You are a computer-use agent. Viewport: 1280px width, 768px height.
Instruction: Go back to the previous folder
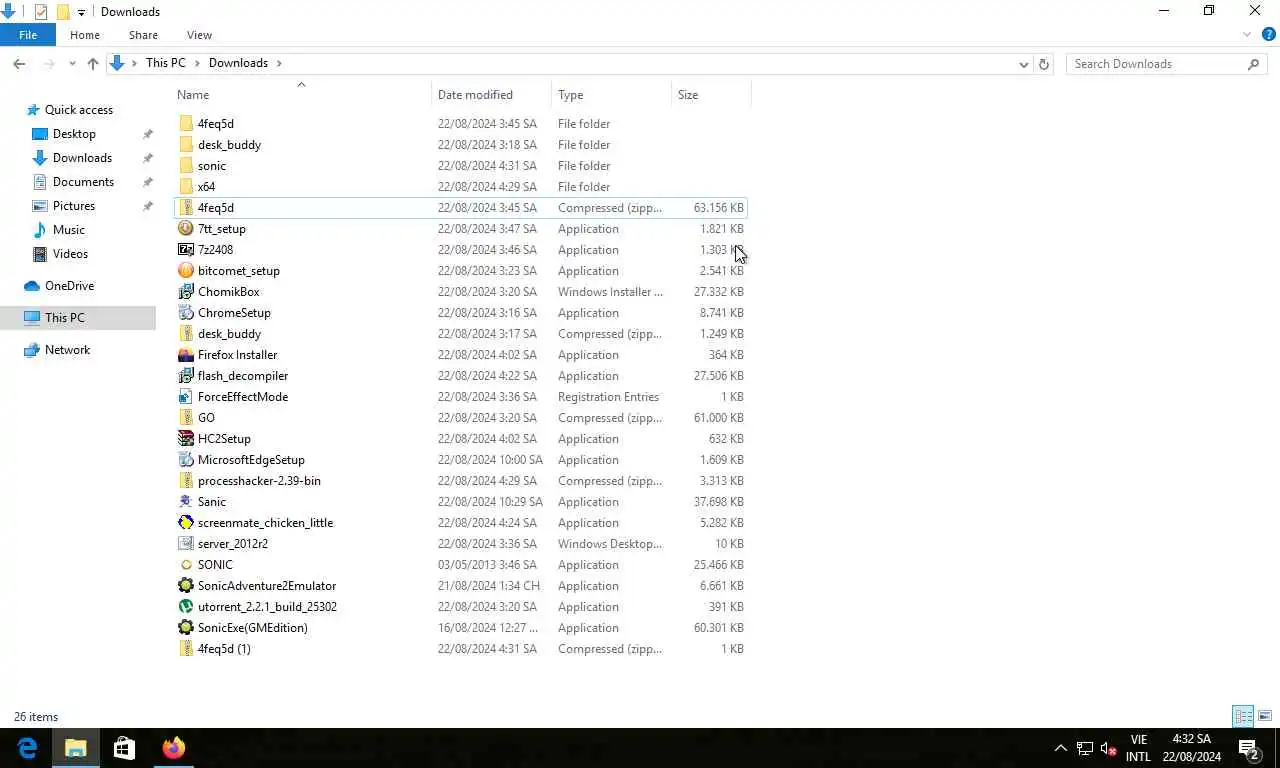pos(19,64)
